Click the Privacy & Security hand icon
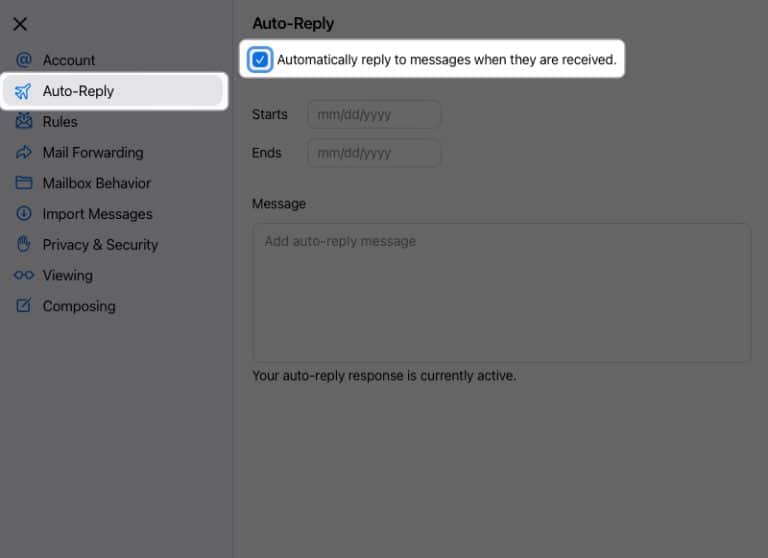768x558 pixels. 24,244
